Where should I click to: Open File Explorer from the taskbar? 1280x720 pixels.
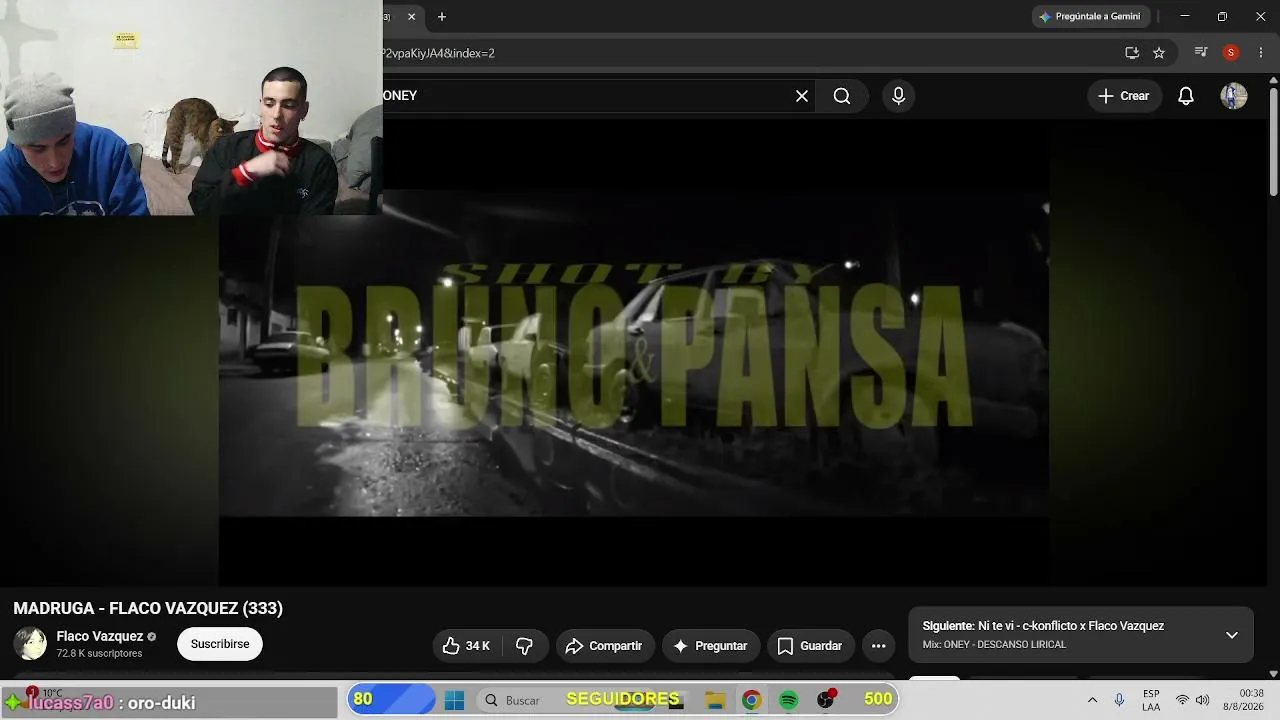click(715, 700)
